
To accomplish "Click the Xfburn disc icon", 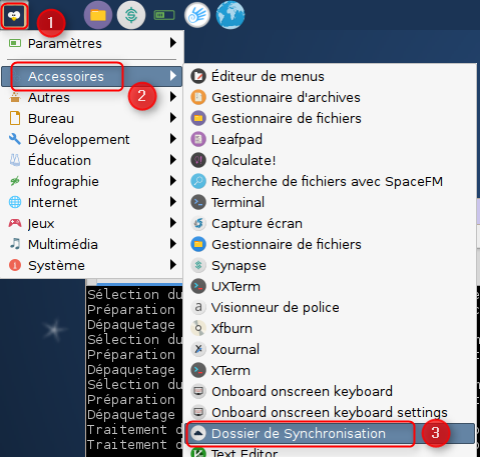I will pos(198,328).
